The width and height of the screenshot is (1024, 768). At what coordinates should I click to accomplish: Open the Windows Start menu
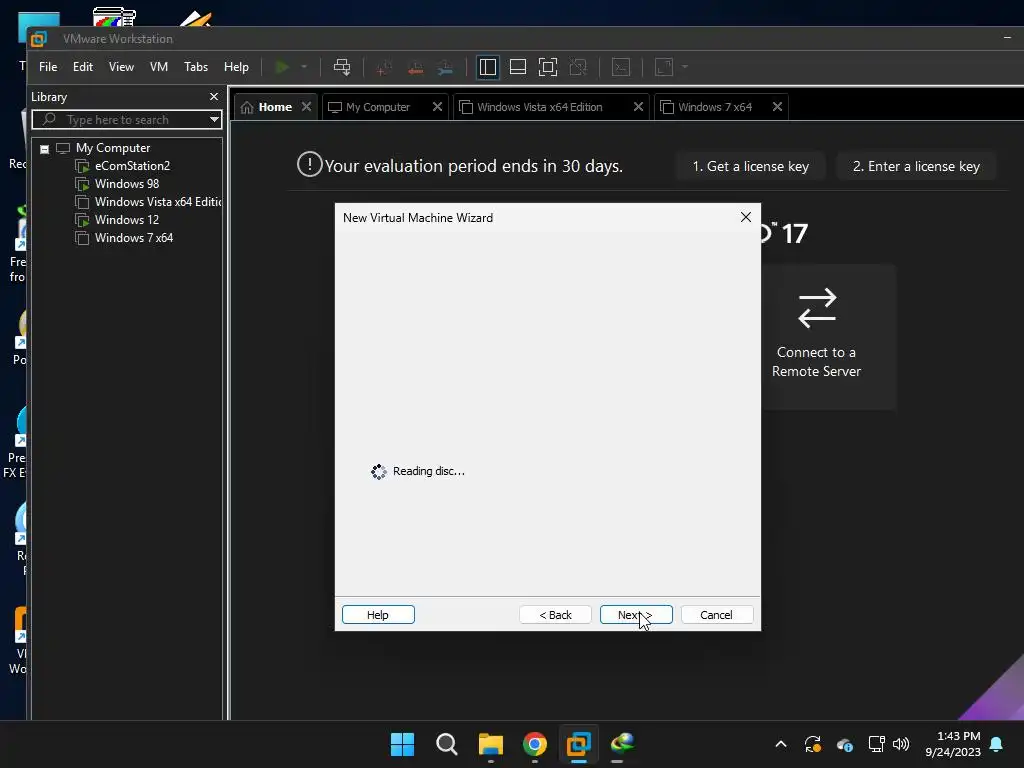click(402, 744)
